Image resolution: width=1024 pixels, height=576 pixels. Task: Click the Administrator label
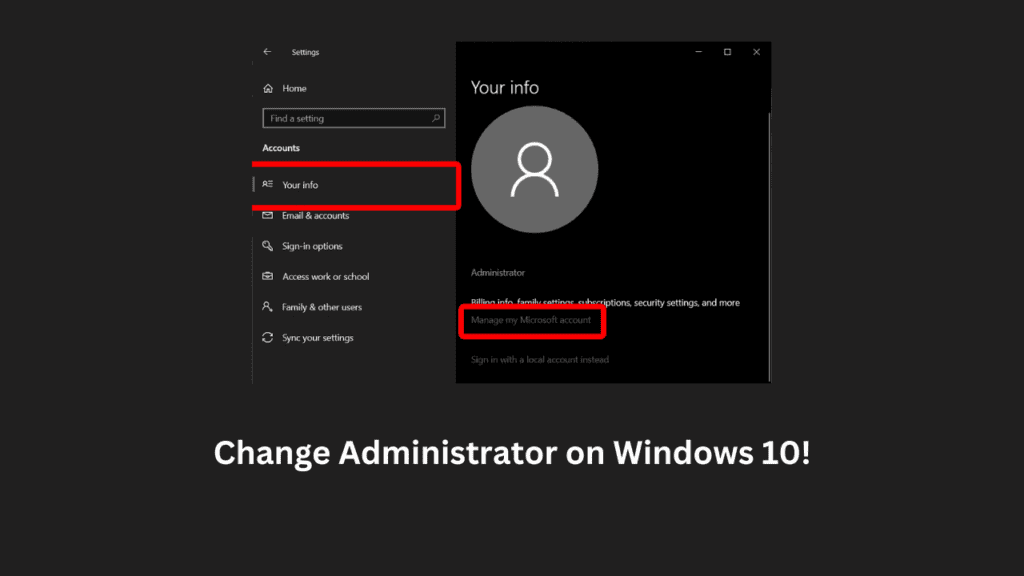498,273
